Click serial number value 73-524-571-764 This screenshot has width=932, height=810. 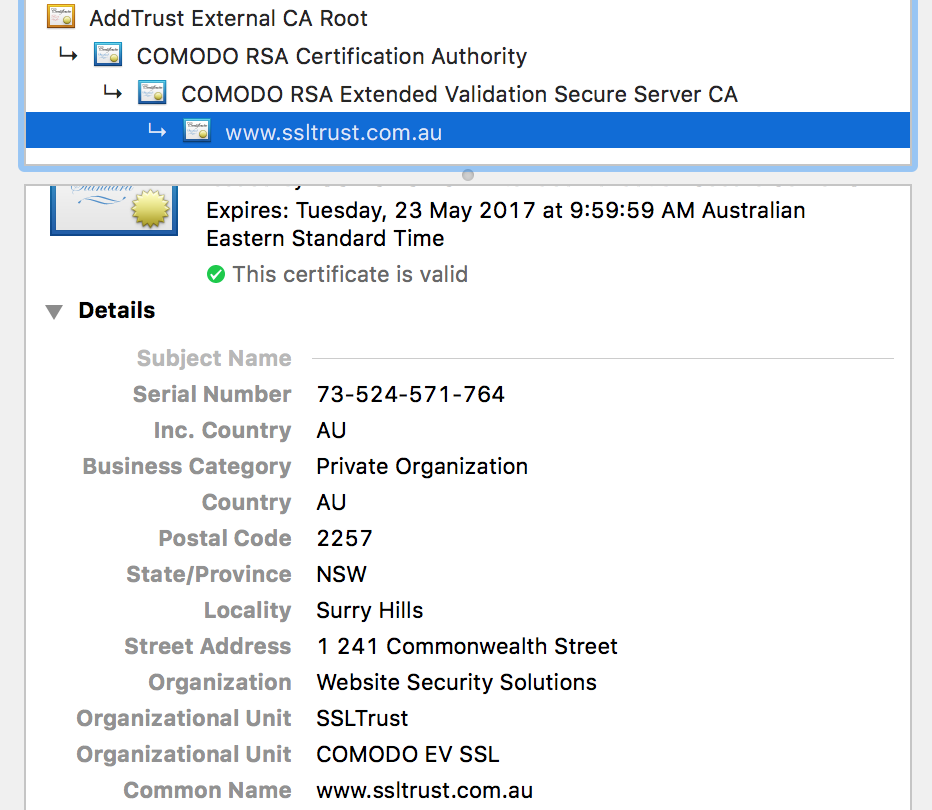pos(410,394)
